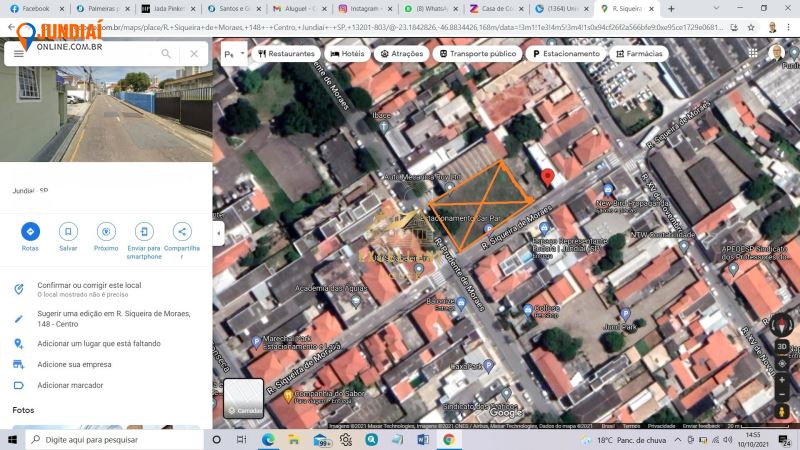Screen dimensions: 800x450
Task: Click the search magnifier icon
Action: pyautogui.click(x=166, y=54)
